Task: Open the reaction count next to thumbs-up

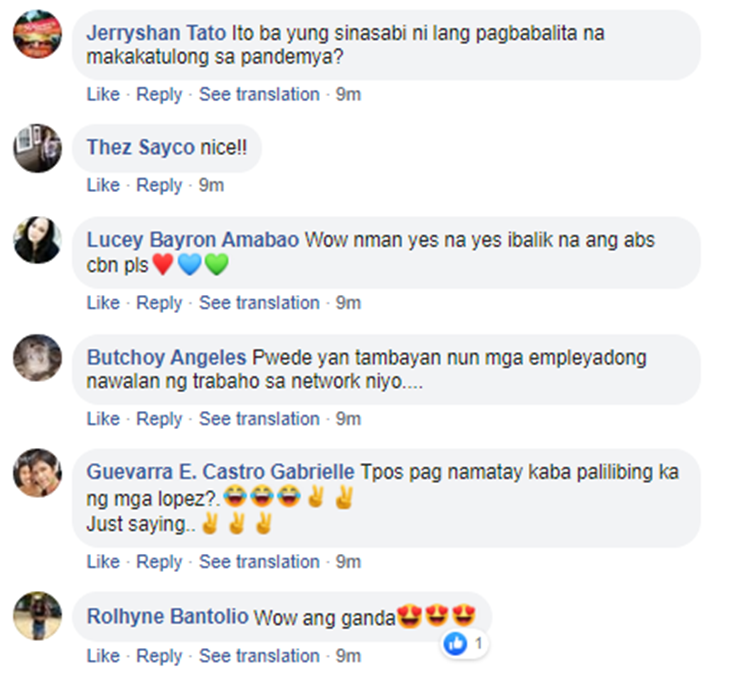Action: pyautogui.click(x=478, y=643)
